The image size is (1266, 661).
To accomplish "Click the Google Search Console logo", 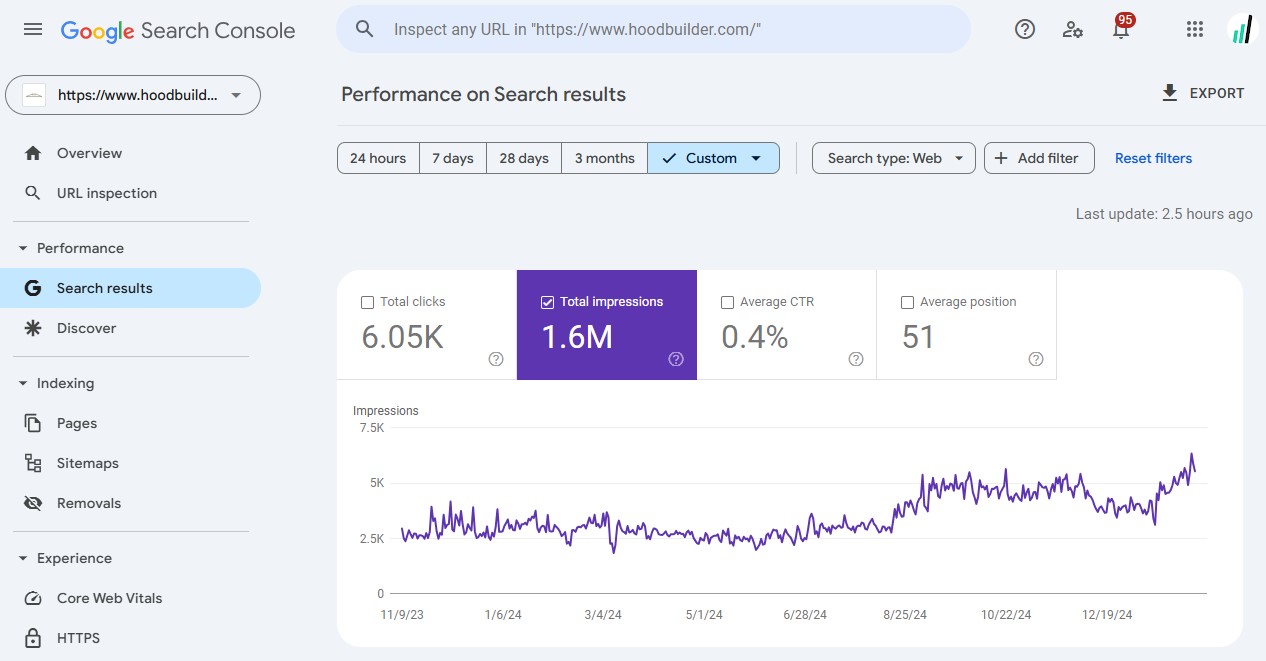I will tap(178, 31).
